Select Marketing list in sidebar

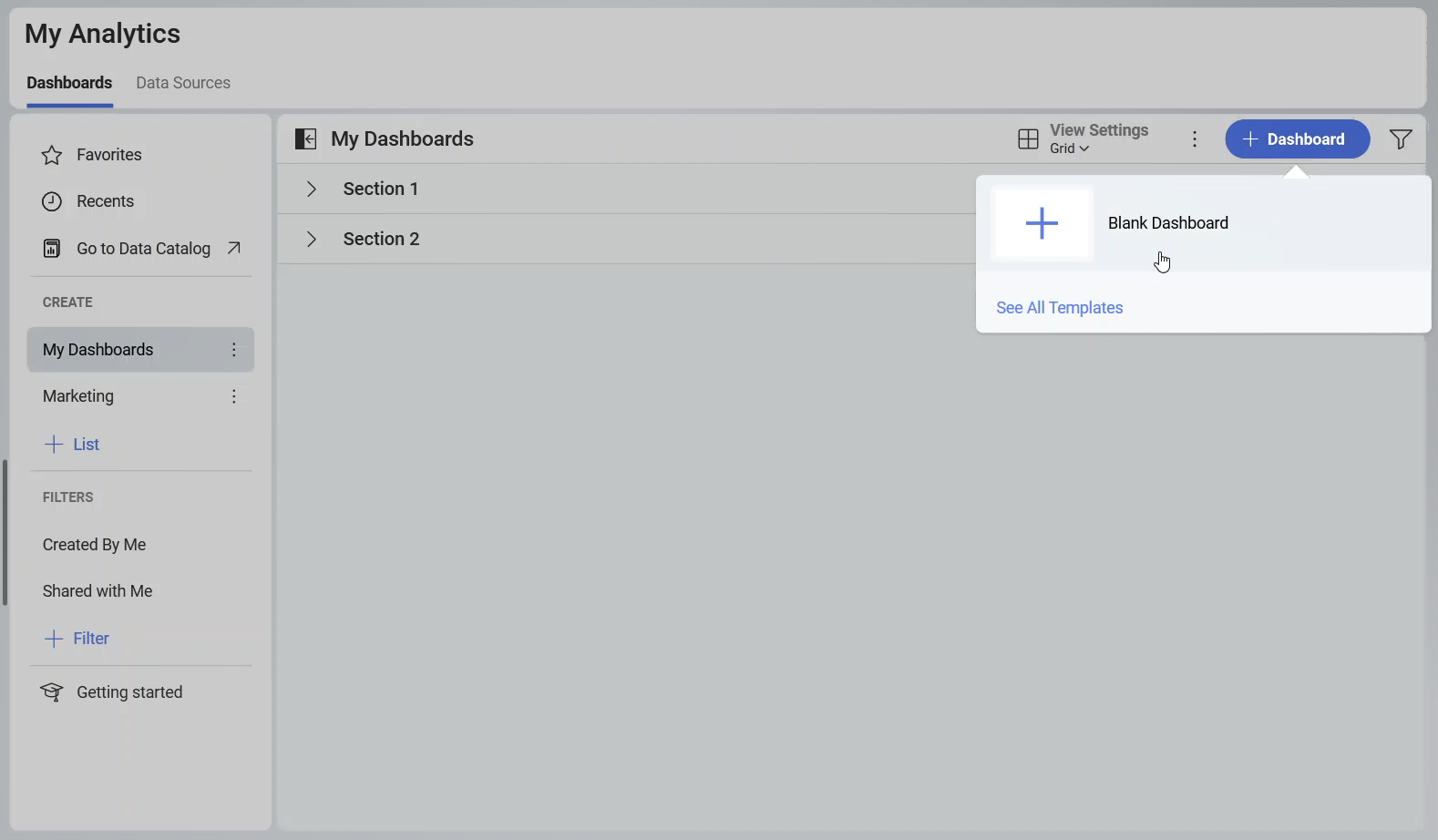click(x=140, y=396)
